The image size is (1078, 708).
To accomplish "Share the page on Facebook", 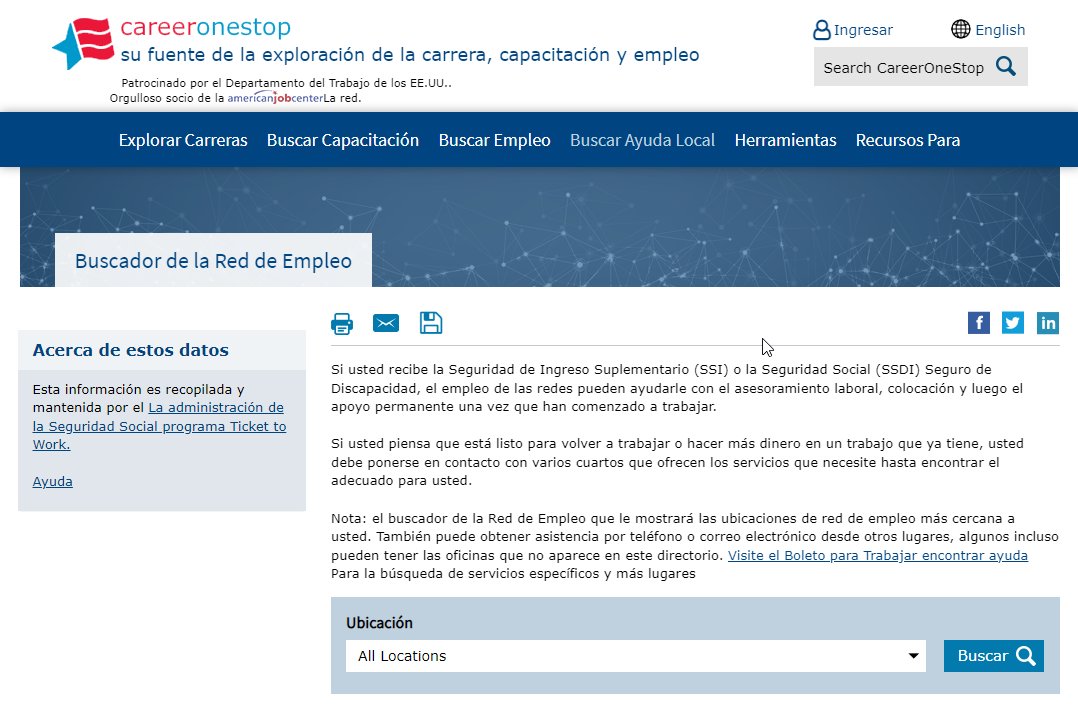I will coord(978,322).
